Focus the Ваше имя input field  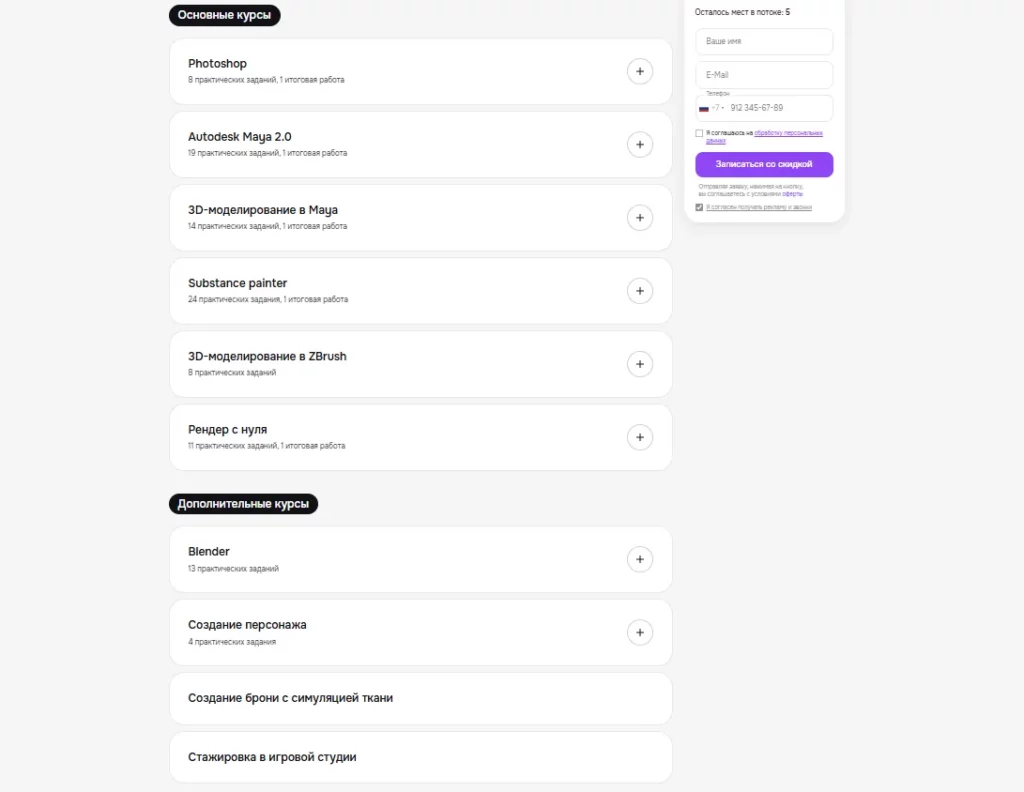click(x=764, y=42)
